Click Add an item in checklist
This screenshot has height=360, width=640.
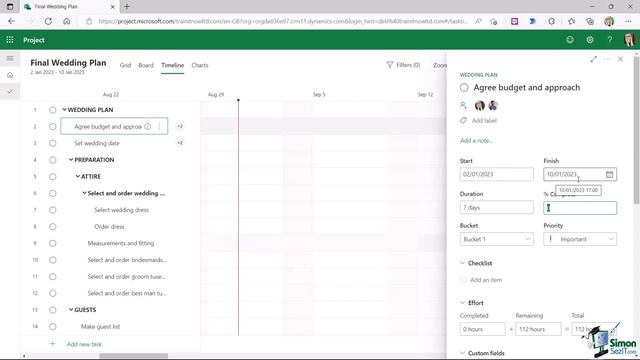coord(486,280)
